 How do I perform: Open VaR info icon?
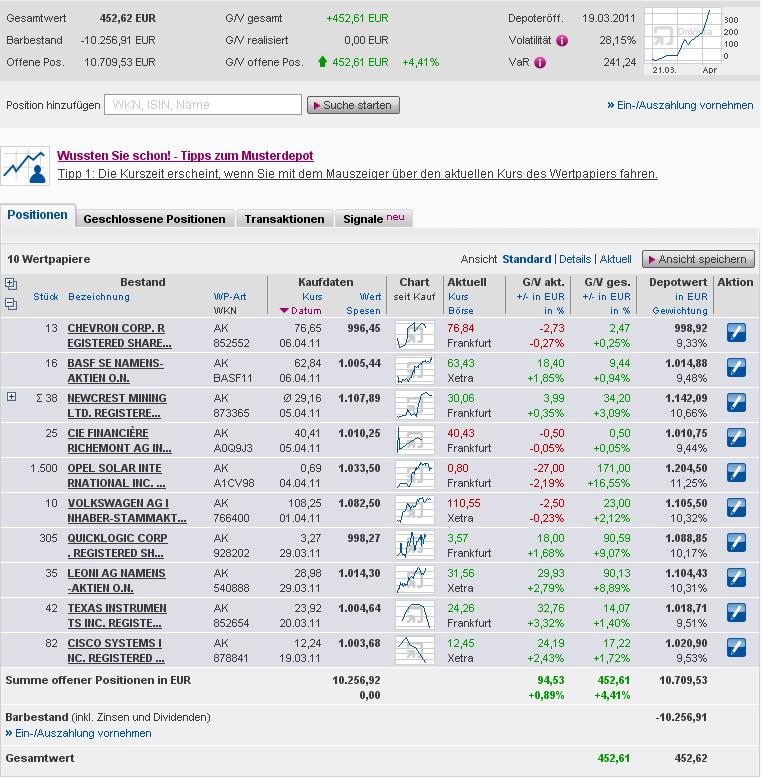point(540,63)
